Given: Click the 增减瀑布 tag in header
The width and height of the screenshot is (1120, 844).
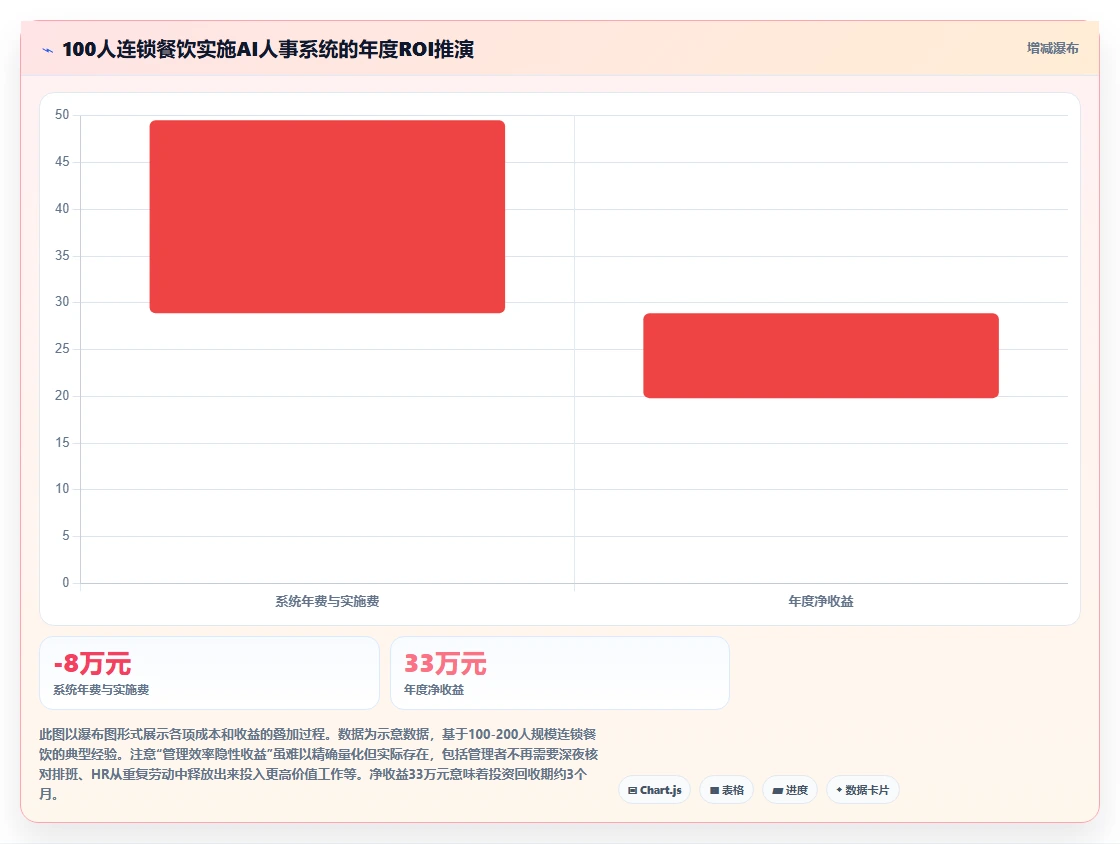Looking at the screenshot, I should click(1052, 48).
